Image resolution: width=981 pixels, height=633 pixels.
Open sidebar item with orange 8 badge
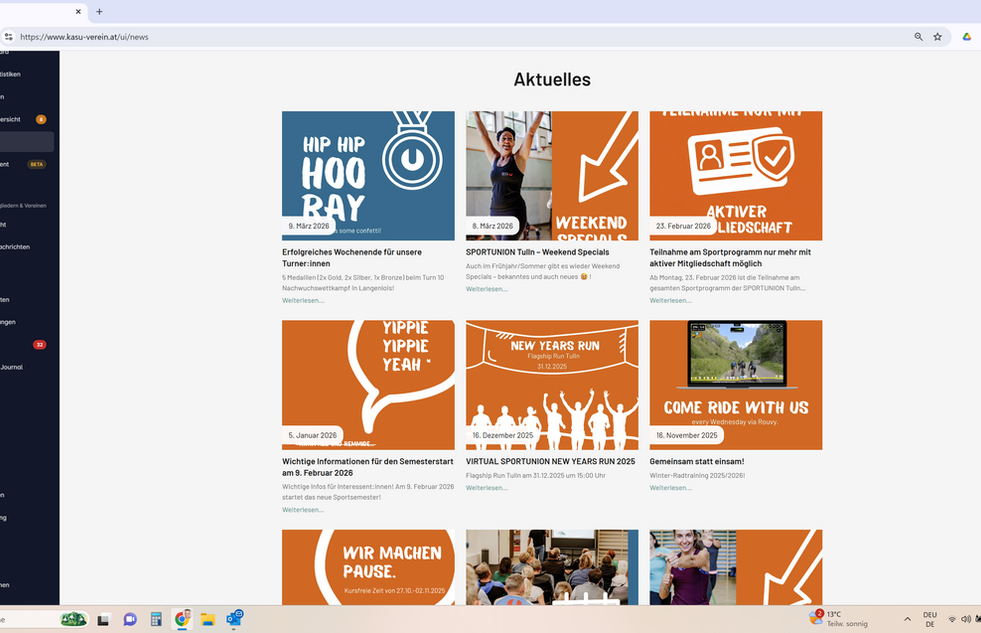pos(25,119)
